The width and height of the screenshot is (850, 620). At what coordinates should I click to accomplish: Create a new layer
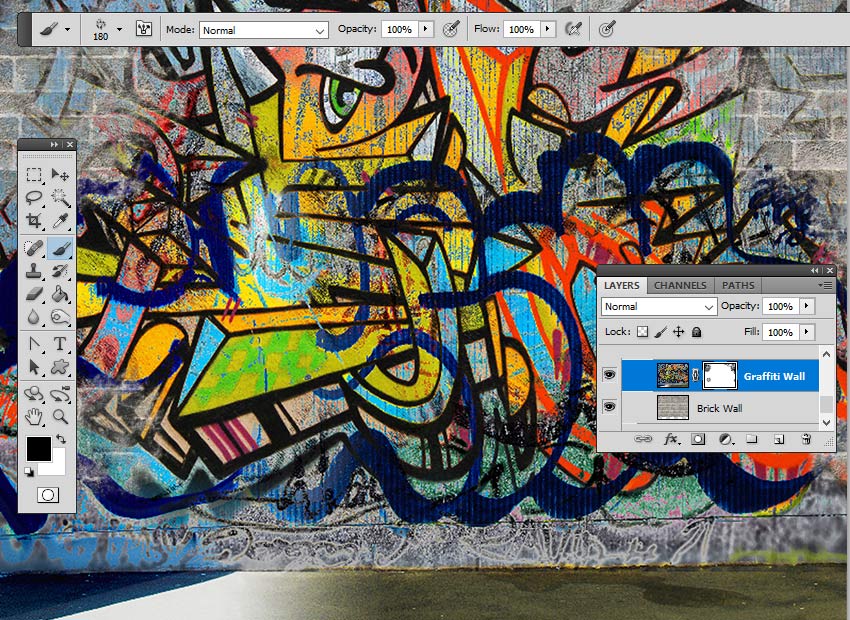click(x=780, y=438)
